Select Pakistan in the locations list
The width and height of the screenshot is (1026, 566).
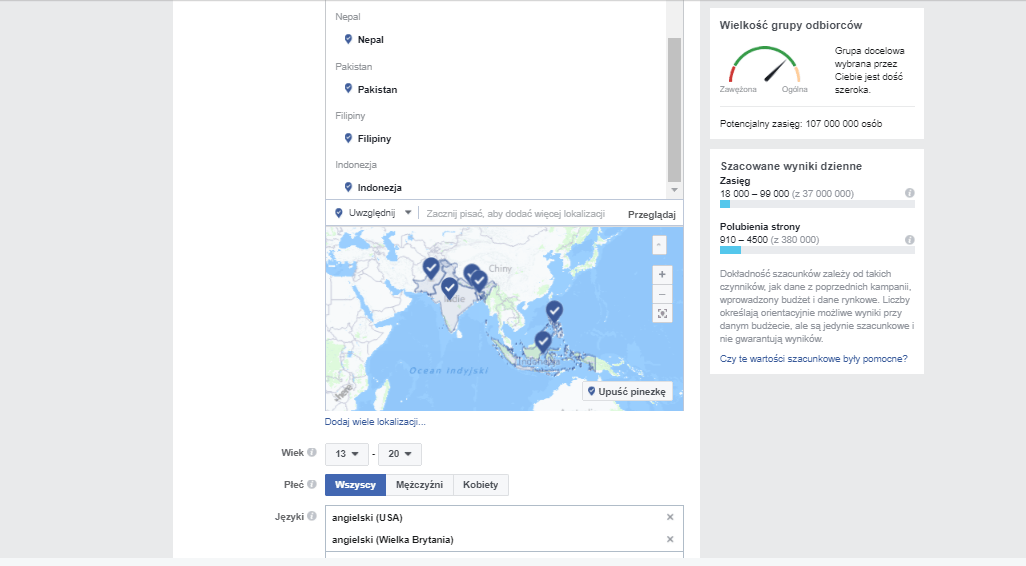click(377, 89)
